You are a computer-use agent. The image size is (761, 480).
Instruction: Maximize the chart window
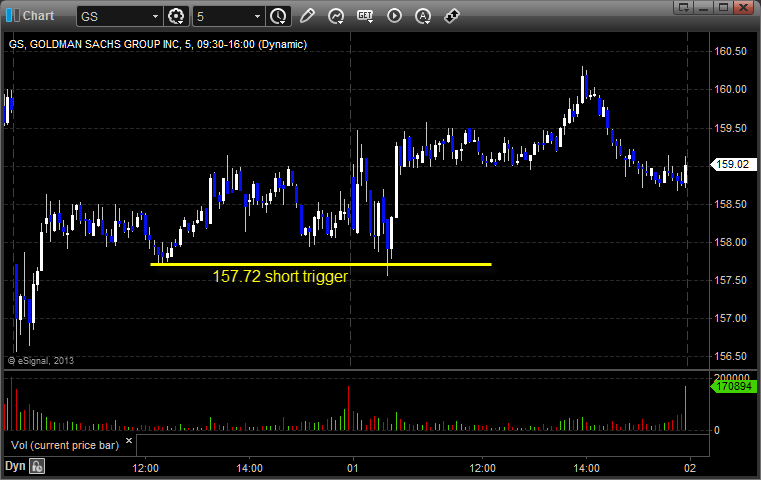(723, 7)
